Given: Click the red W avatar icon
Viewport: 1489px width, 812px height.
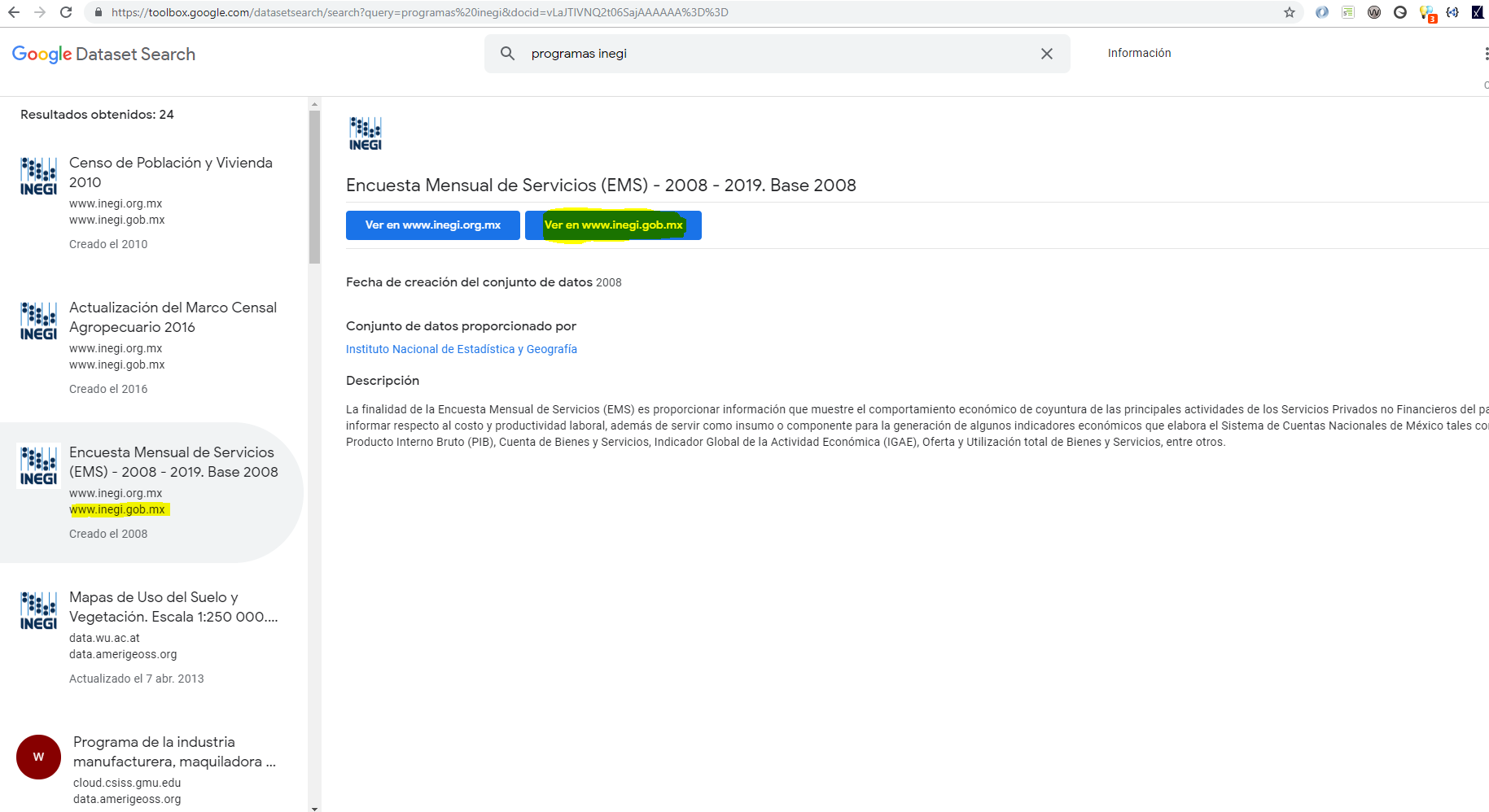Looking at the screenshot, I should (38, 757).
